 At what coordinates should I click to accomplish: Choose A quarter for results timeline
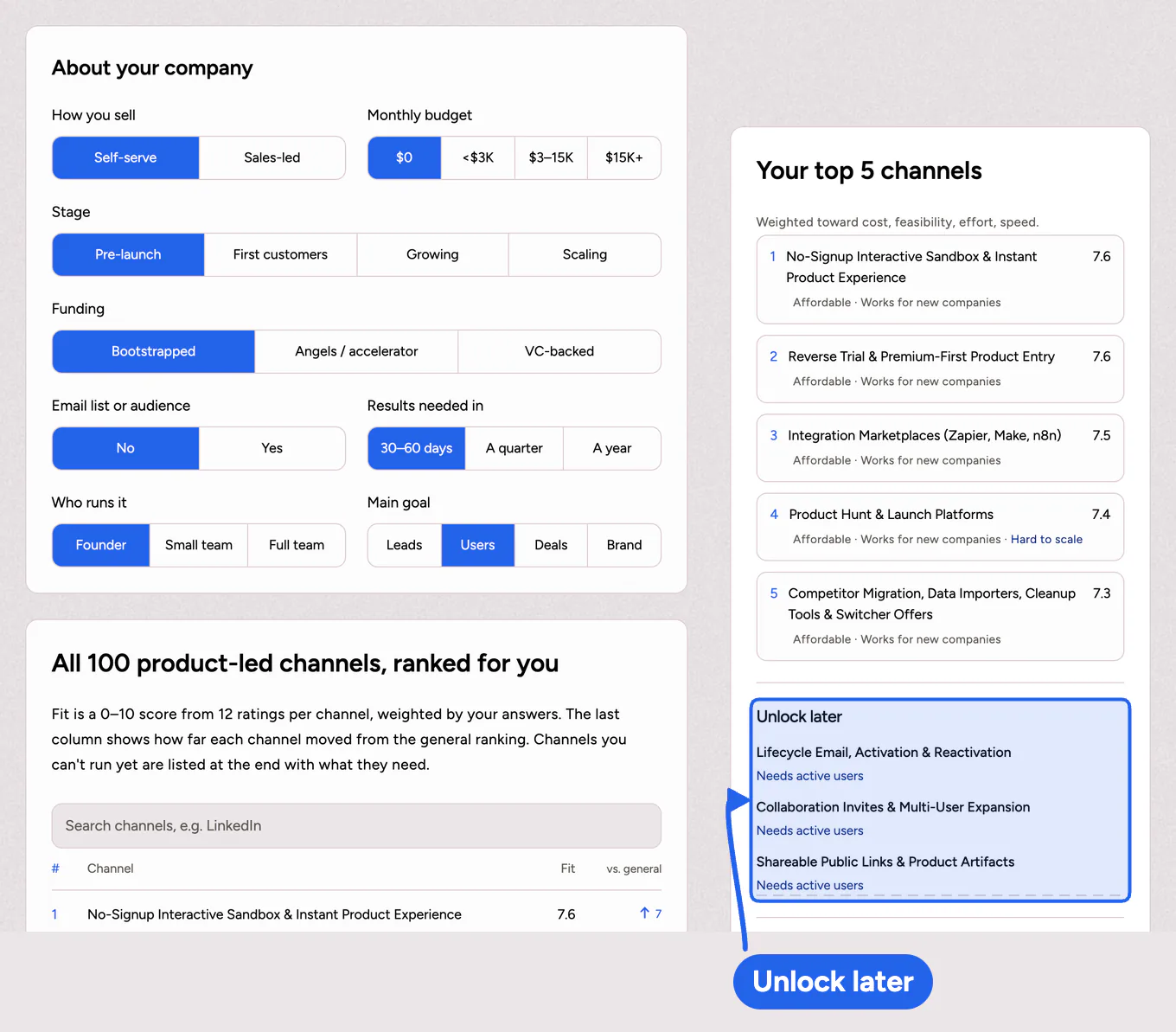pyautogui.click(x=514, y=448)
